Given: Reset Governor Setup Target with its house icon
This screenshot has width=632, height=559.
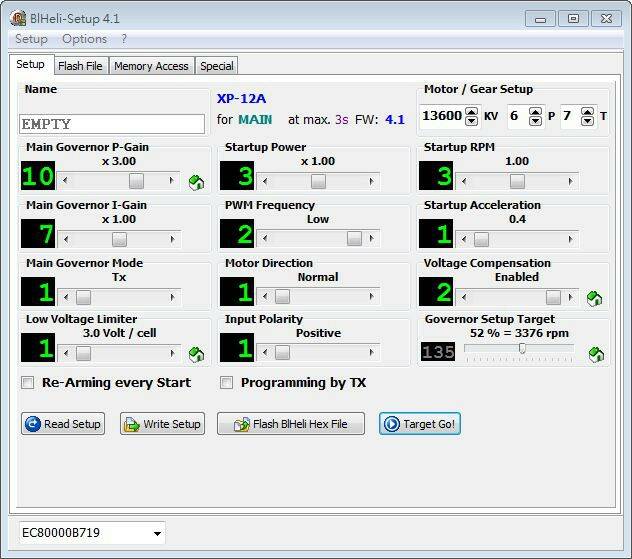Looking at the screenshot, I should (x=596, y=354).
